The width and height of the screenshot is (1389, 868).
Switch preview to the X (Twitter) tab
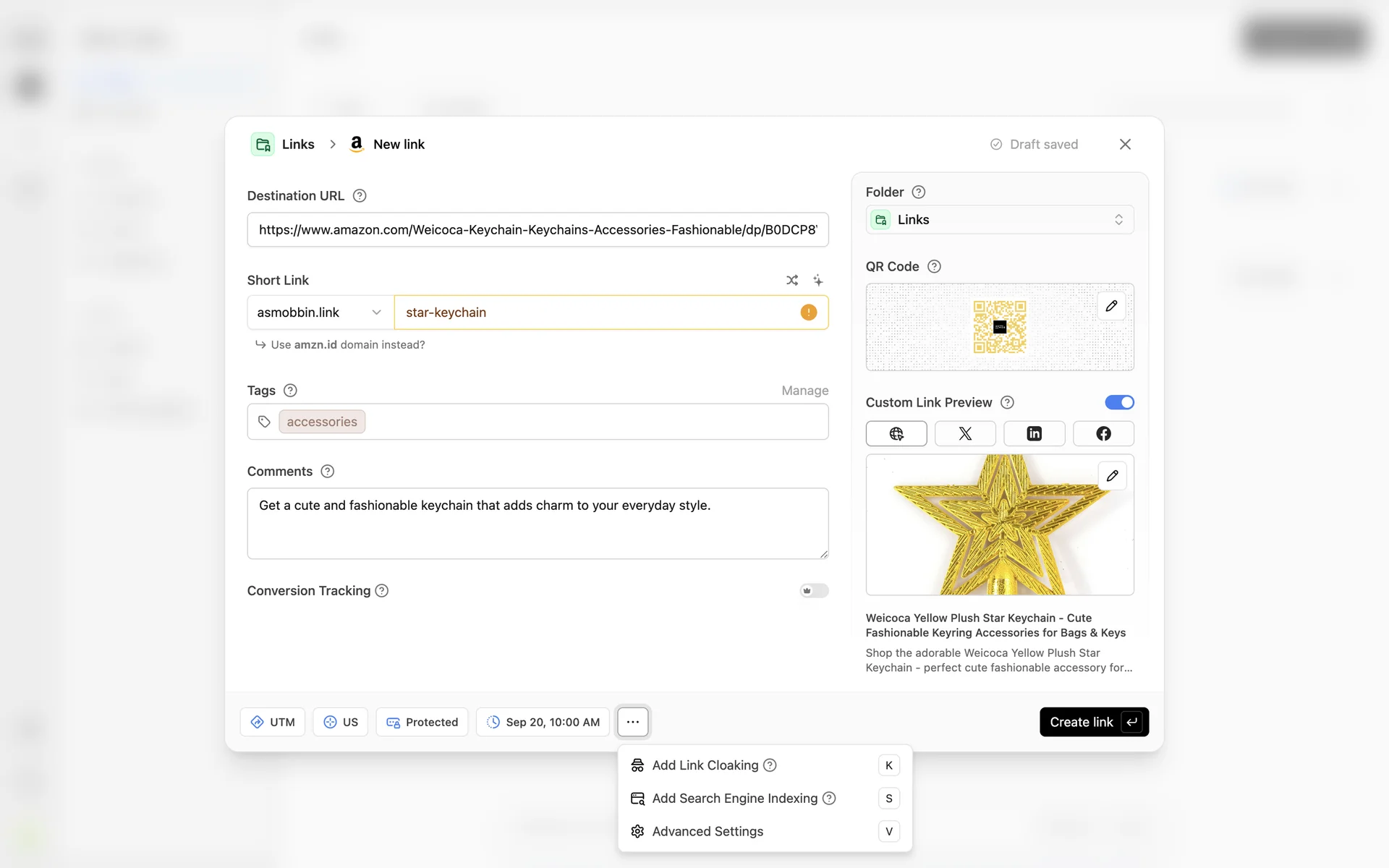coord(964,433)
